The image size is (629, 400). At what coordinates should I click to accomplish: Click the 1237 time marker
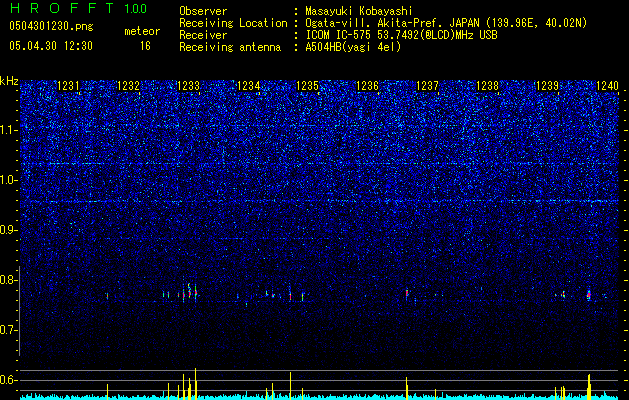pyautogui.click(x=428, y=86)
